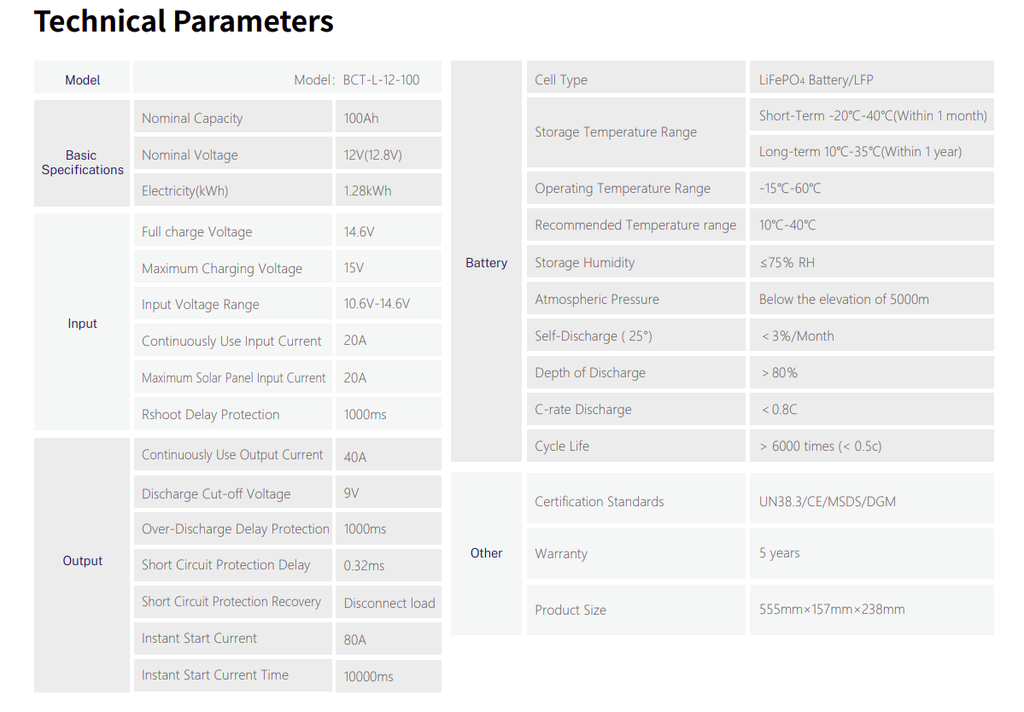Viewport: 1024px width, 712px height.
Task: Click the Technical Parameters heading
Action: [184, 21]
